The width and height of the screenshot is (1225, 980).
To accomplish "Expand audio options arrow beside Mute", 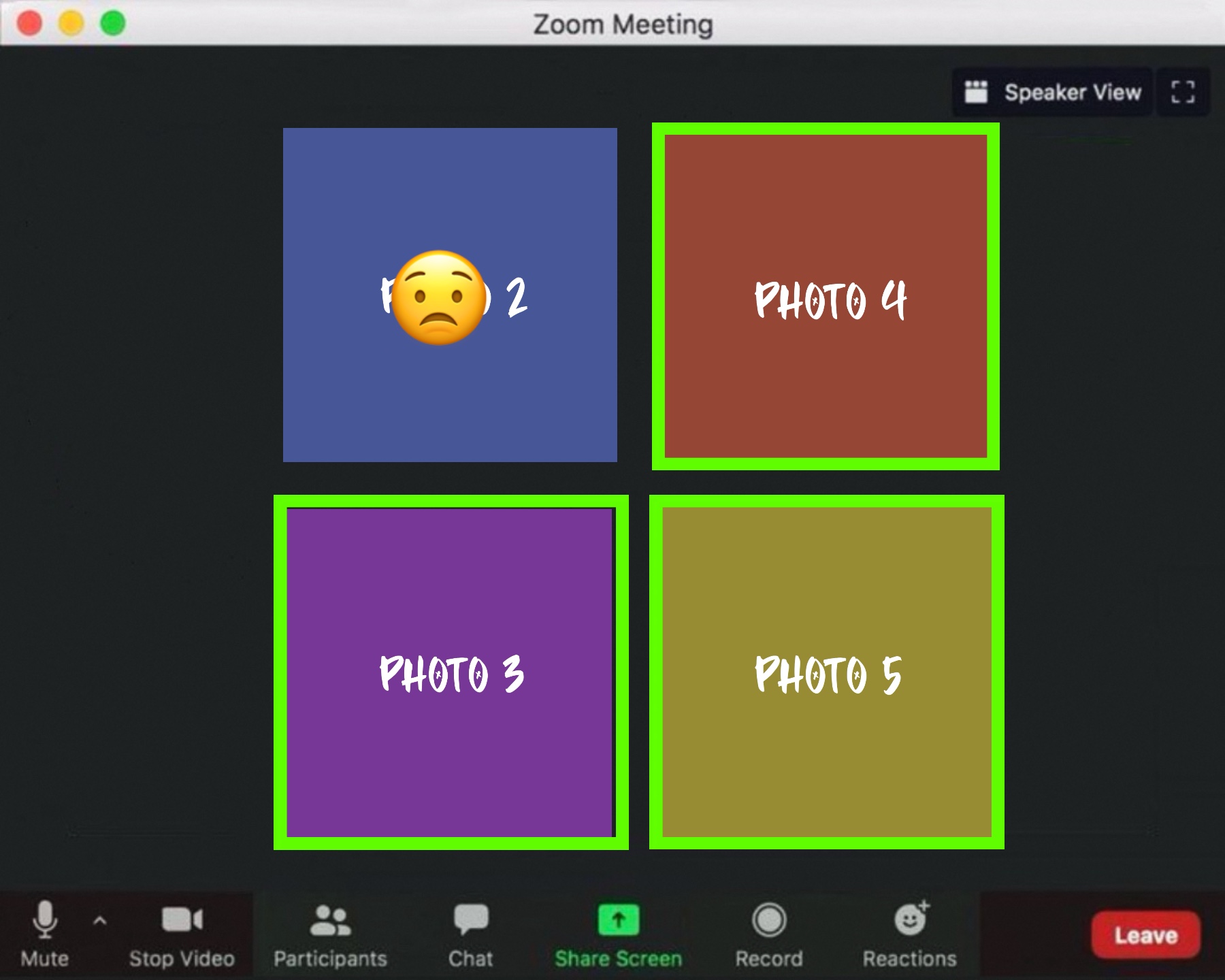I will 99,921.
